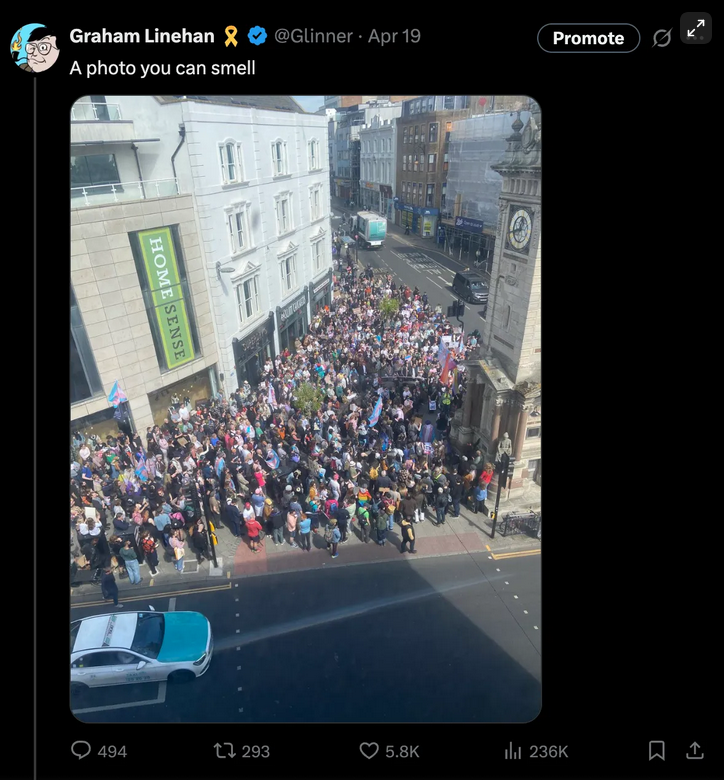Screen dimensions: 724x780
Task: Like the post with the heart icon
Action: pos(369,750)
